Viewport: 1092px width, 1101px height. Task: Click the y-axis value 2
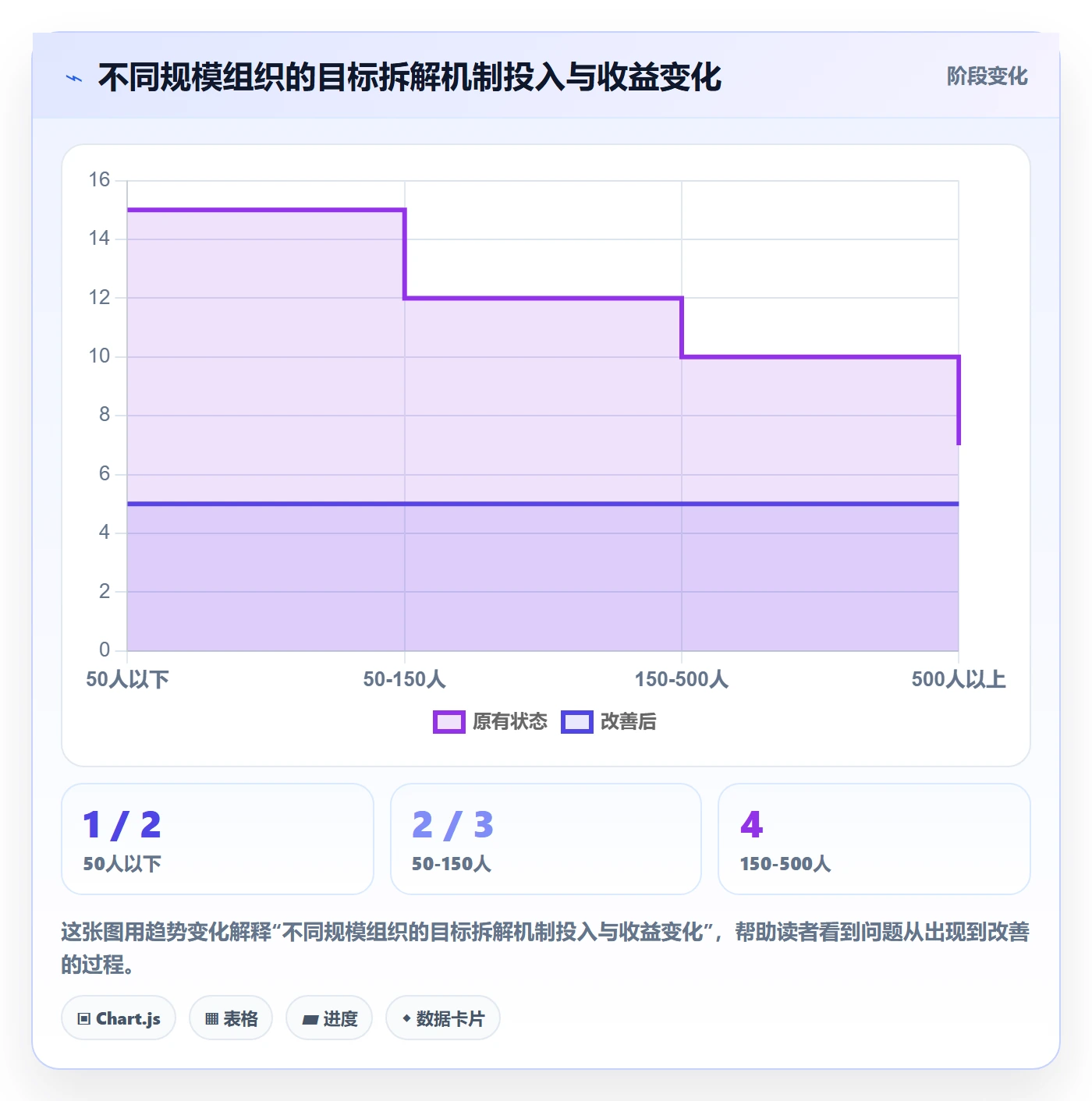105,591
